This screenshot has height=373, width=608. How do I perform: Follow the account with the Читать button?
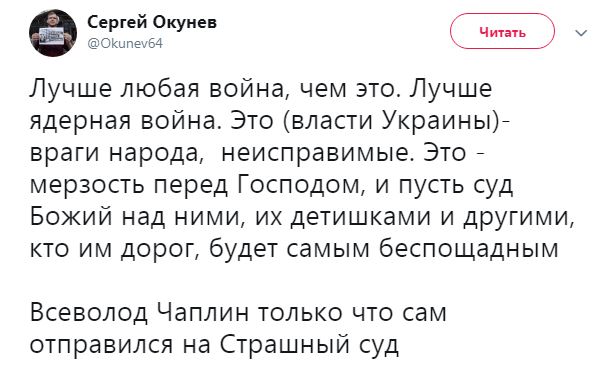pyautogui.click(x=502, y=32)
